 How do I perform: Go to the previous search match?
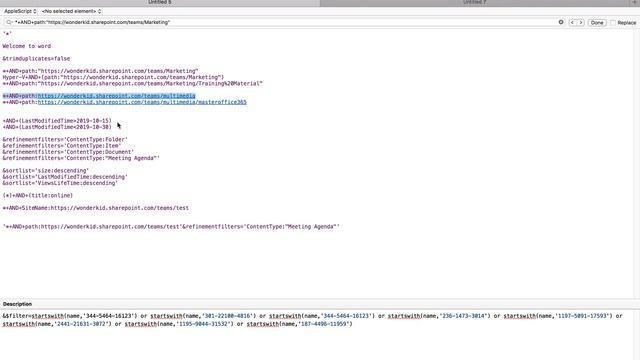(x=572, y=22)
